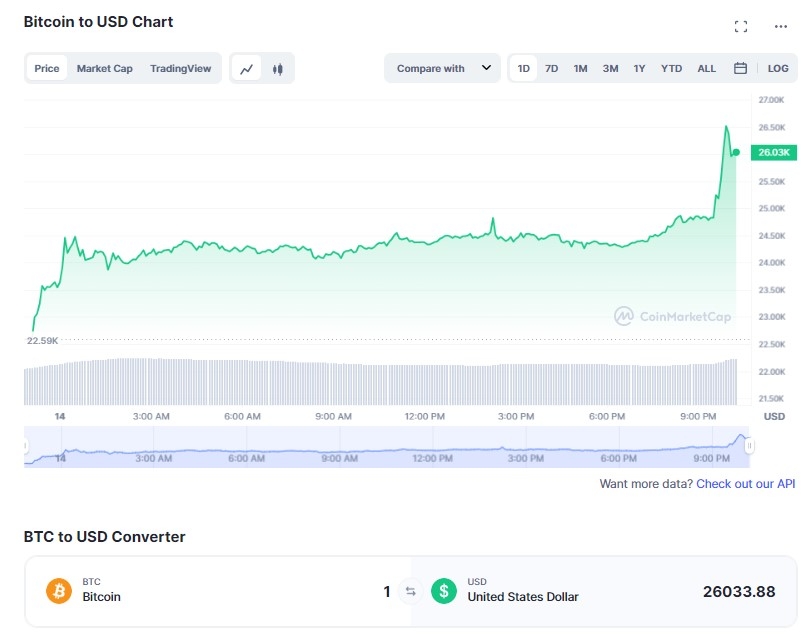Select the Market Cap tab
The image size is (801, 636).
[x=105, y=68]
